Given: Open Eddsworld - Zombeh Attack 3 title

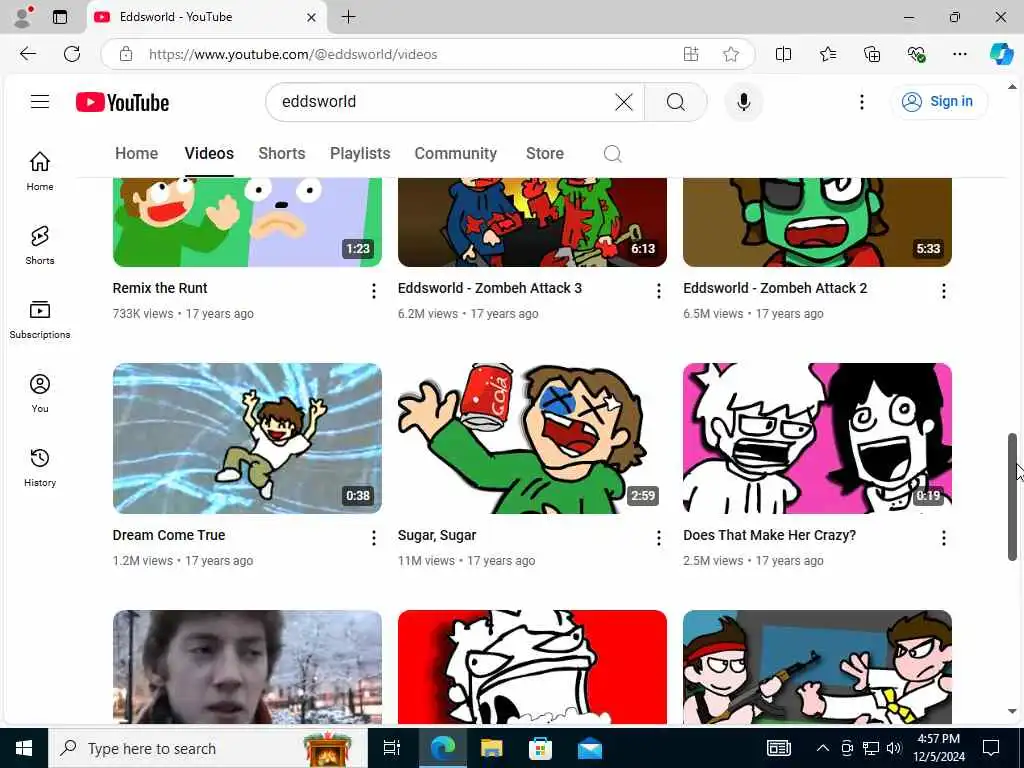Looking at the screenshot, I should (x=490, y=288).
